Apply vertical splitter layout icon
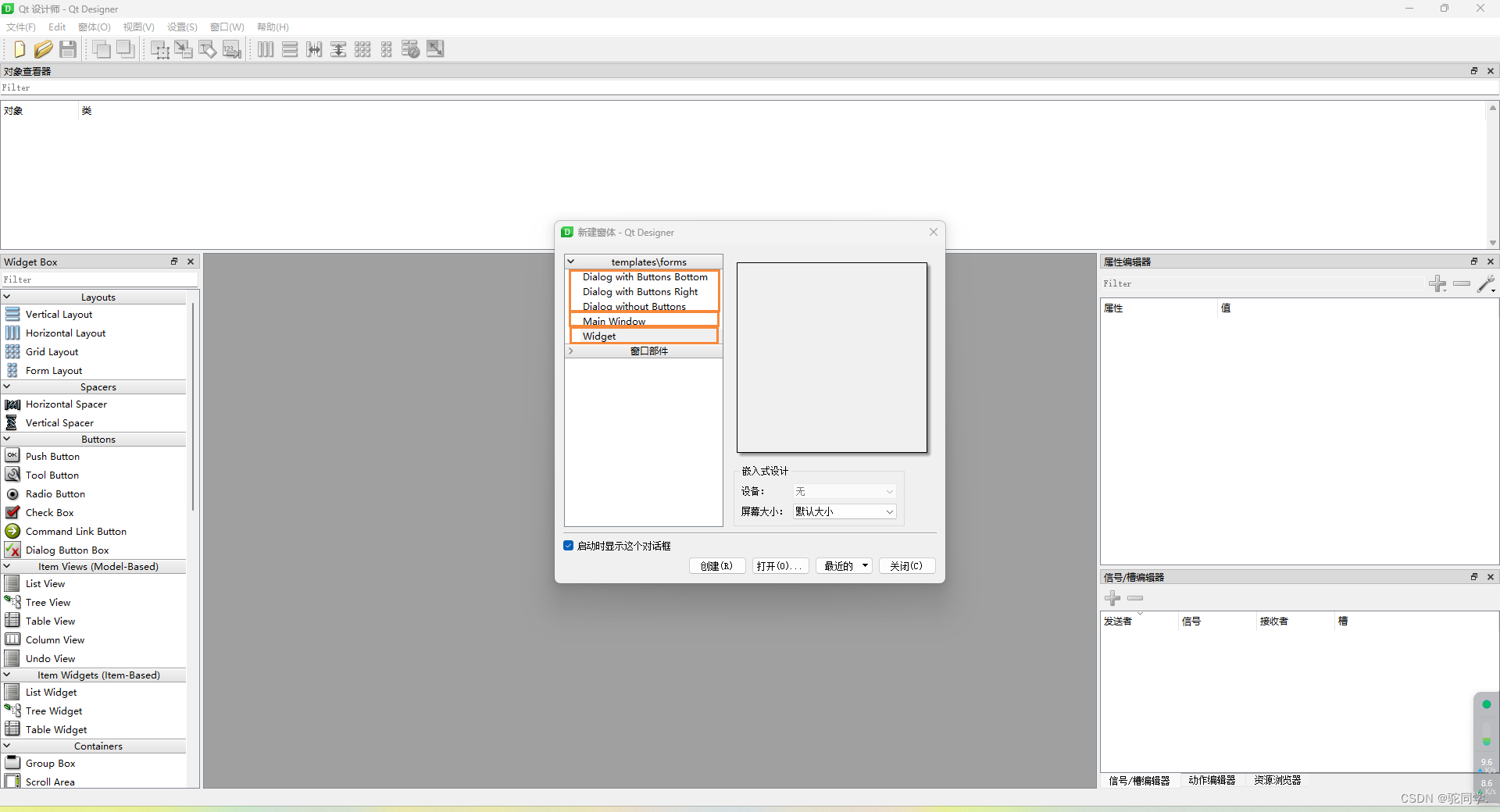1500x812 pixels. click(338, 49)
